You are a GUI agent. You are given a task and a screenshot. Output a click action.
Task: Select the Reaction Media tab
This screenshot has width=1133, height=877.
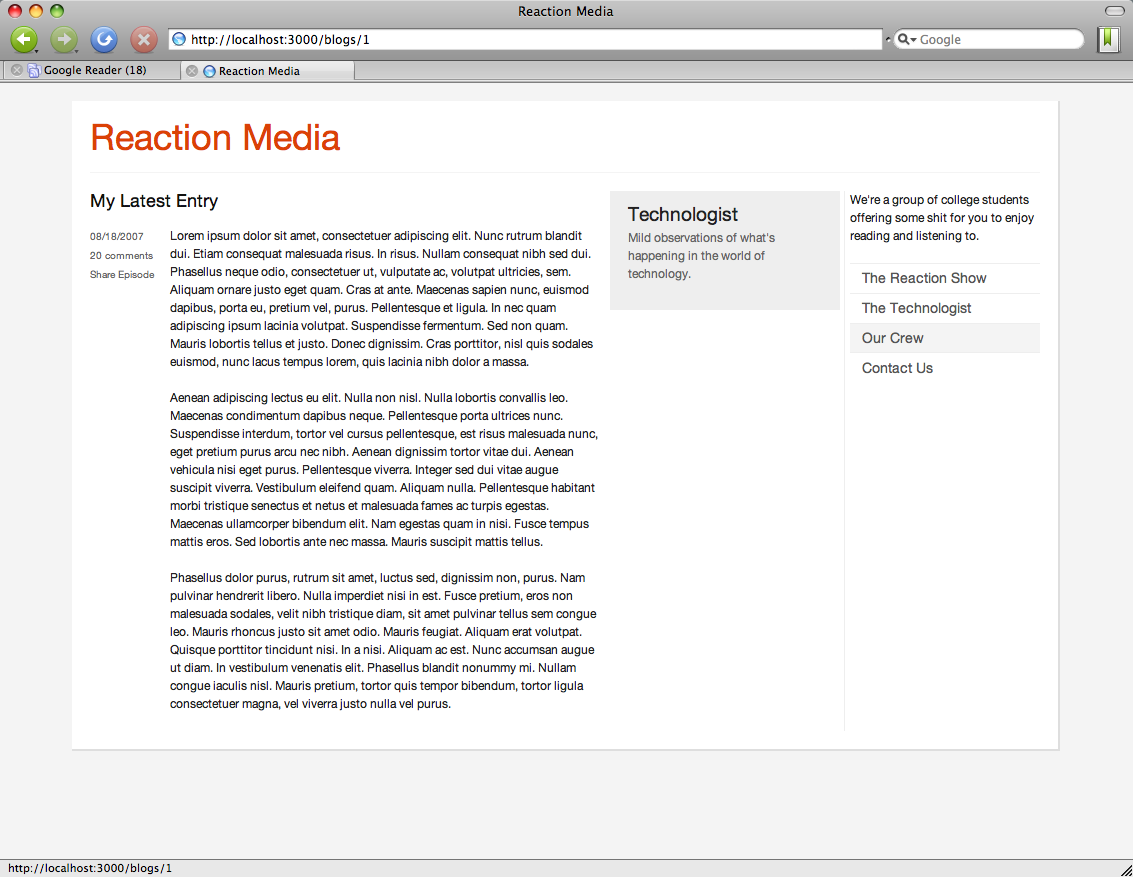click(267, 71)
